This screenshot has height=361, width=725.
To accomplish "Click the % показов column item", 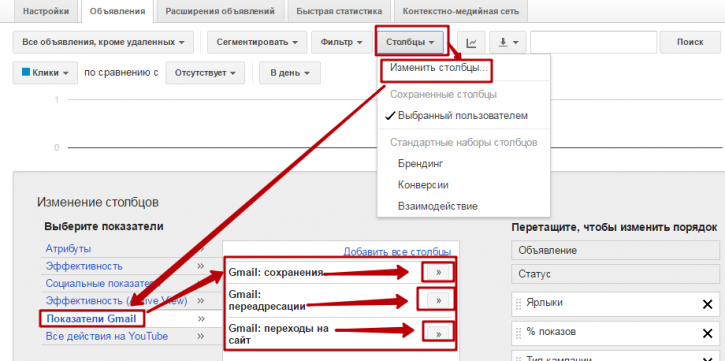I will tap(615, 333).
